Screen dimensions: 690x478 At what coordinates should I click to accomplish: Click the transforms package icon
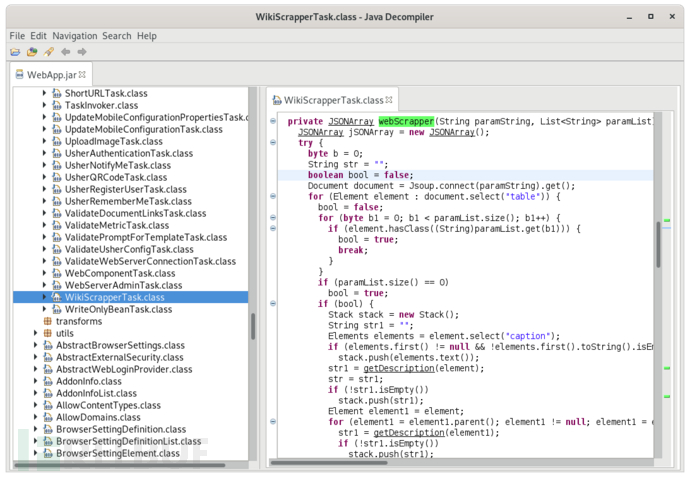pos(48,321)
